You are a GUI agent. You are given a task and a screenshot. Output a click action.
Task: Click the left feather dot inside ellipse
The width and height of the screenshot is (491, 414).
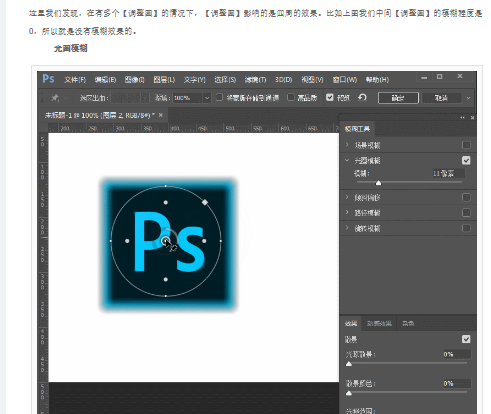point(127,241)
